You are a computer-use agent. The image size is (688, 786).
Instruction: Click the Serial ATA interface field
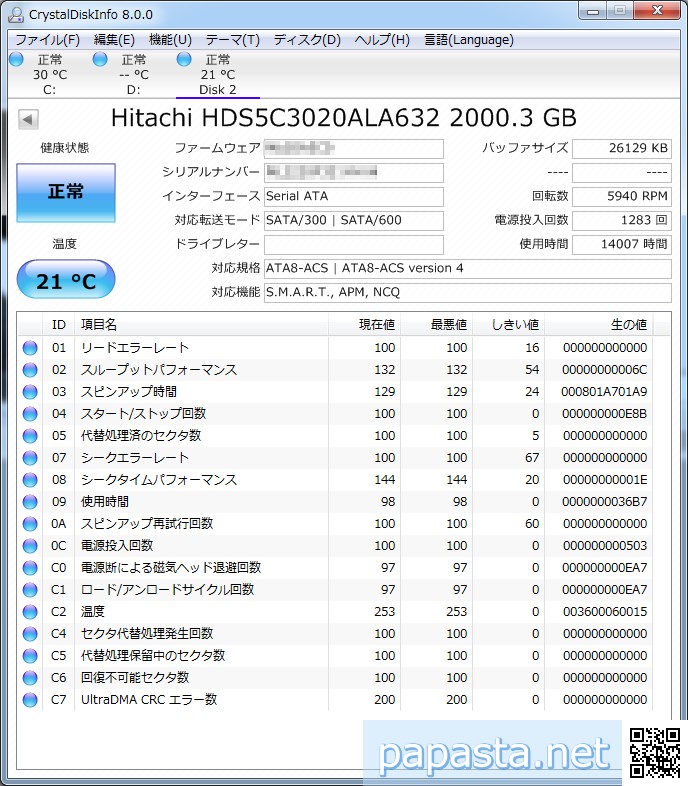click(353, 196)
